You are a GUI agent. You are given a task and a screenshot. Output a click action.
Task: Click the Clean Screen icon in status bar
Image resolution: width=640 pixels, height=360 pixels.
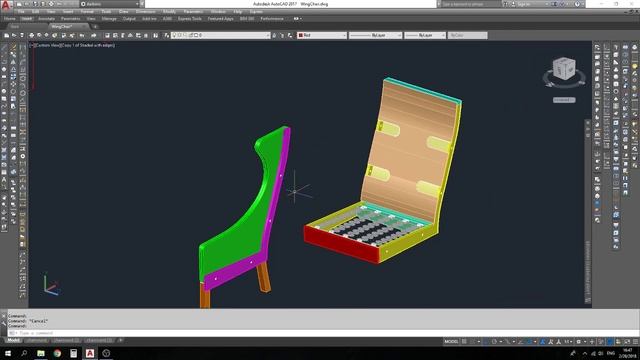(627, 342)
